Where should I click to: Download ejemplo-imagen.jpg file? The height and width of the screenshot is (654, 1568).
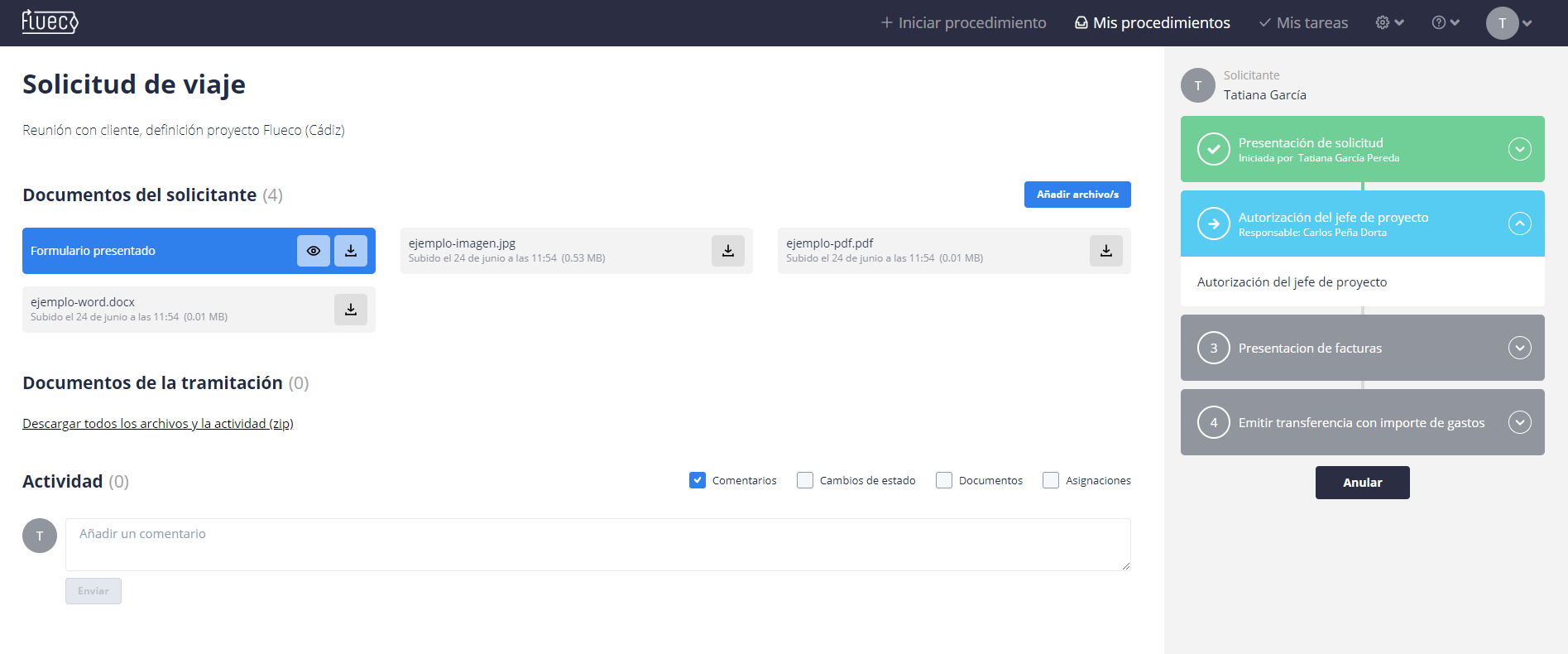[728, 251]
